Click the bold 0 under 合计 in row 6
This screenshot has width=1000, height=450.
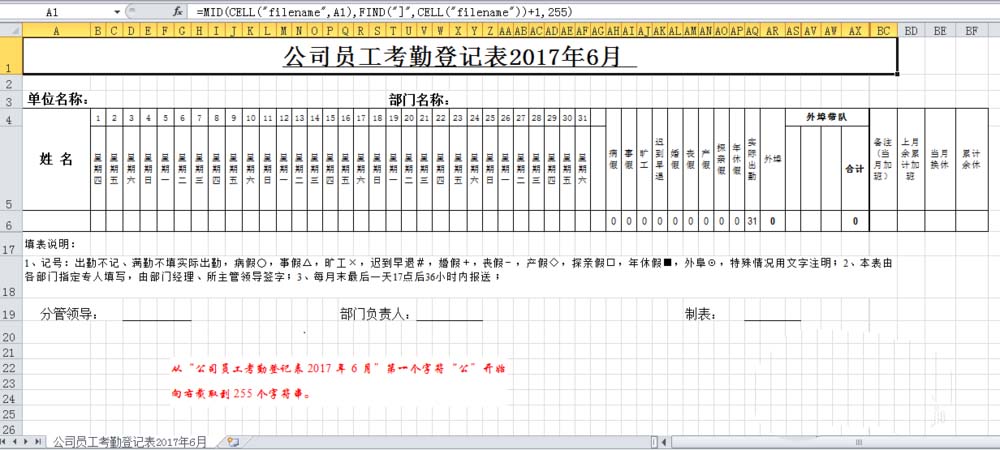855,221
